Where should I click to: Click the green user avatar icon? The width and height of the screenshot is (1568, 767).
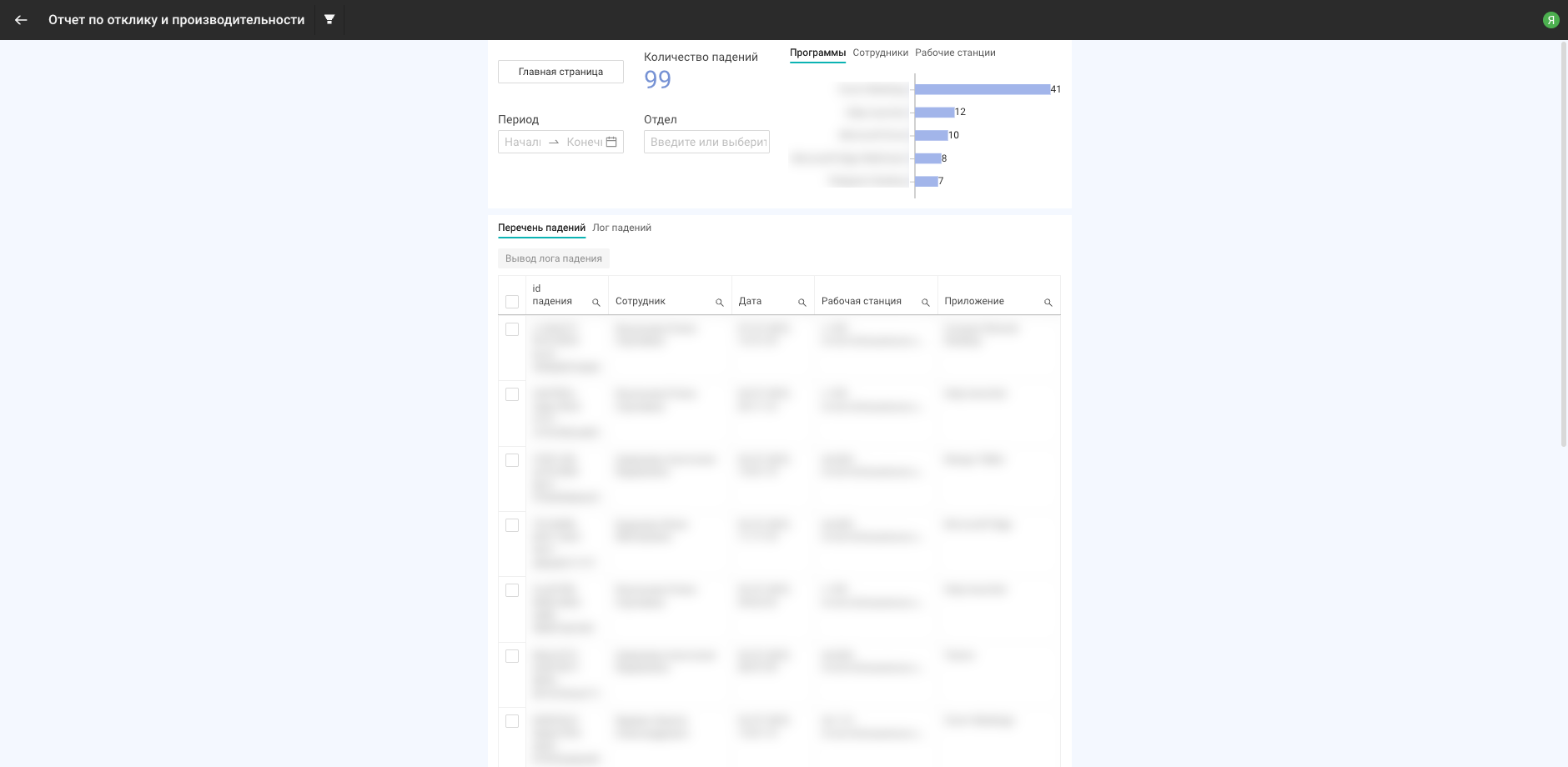(1550, 20)
